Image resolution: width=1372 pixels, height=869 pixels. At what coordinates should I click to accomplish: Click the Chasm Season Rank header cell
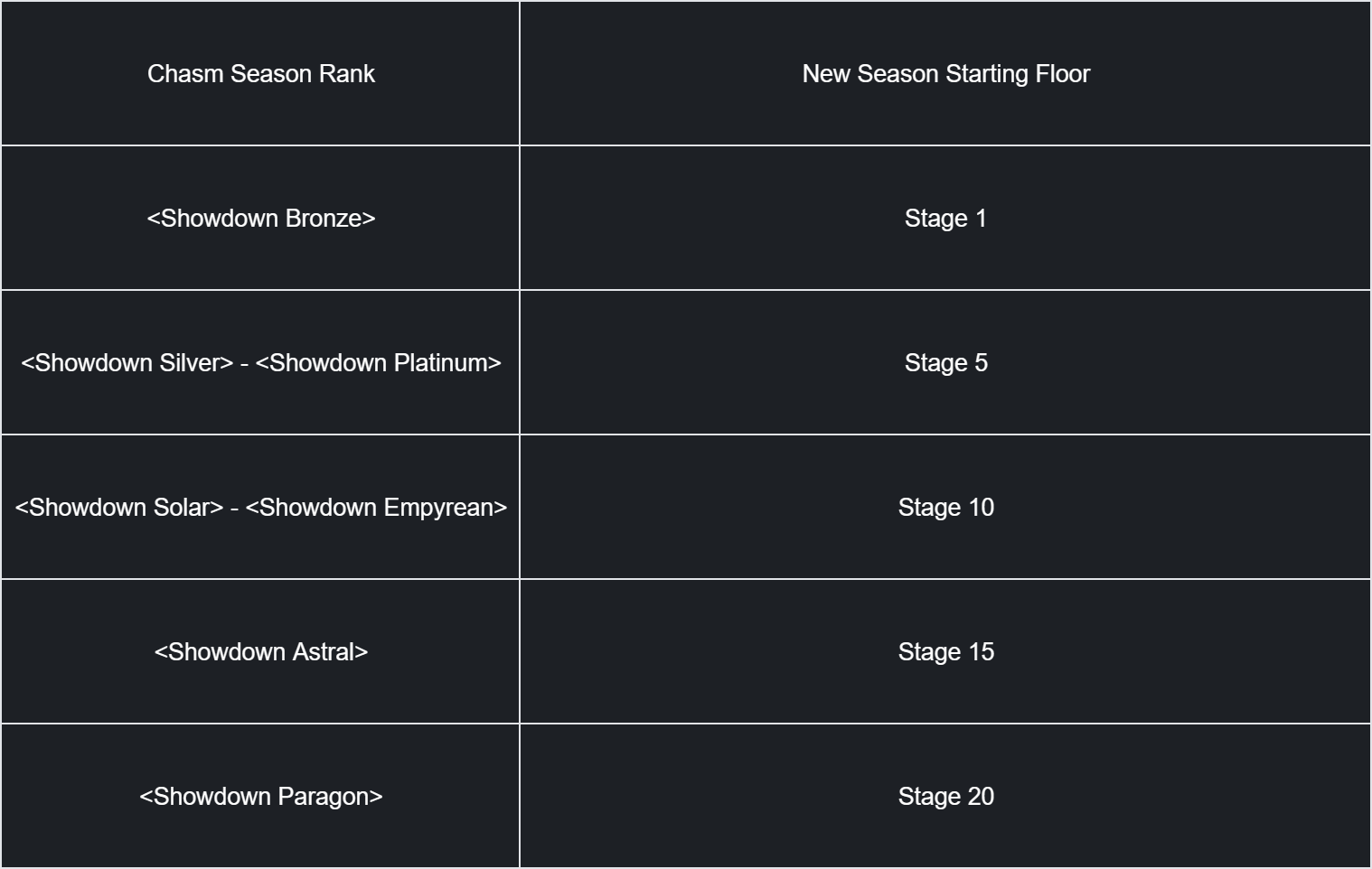click(260, 73)
